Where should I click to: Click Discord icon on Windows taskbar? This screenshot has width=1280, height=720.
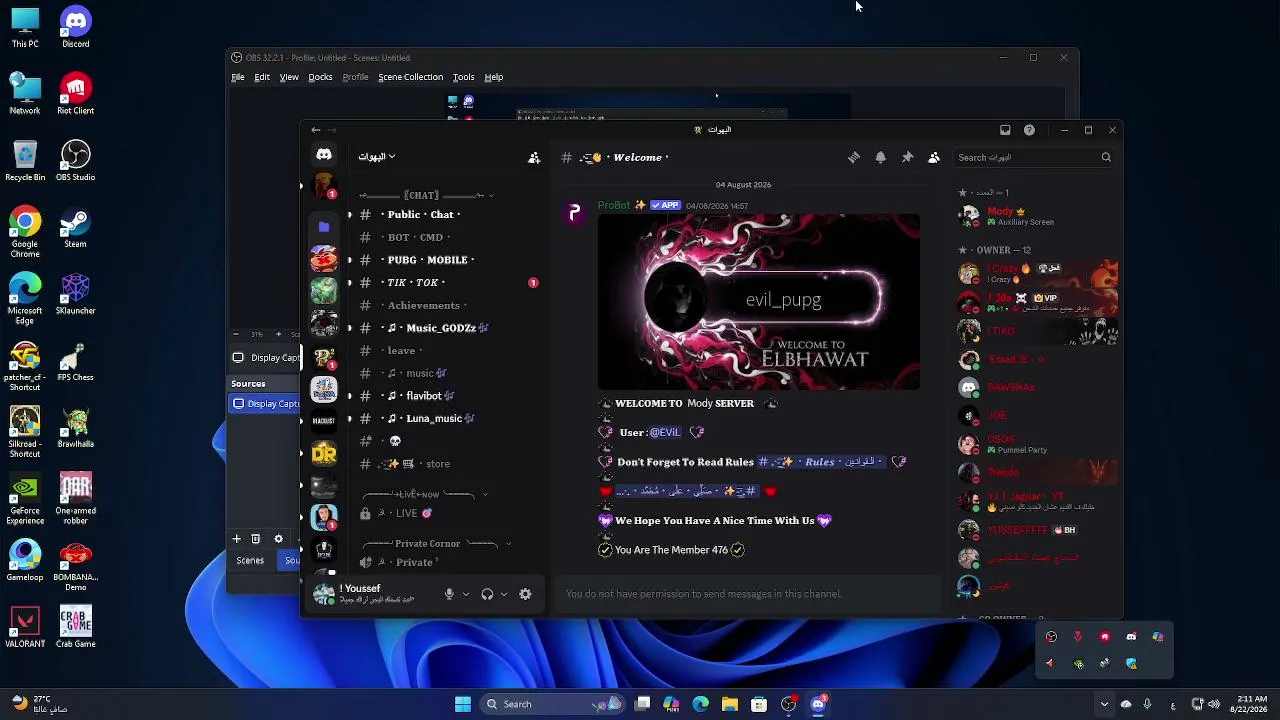coord(818,704)
